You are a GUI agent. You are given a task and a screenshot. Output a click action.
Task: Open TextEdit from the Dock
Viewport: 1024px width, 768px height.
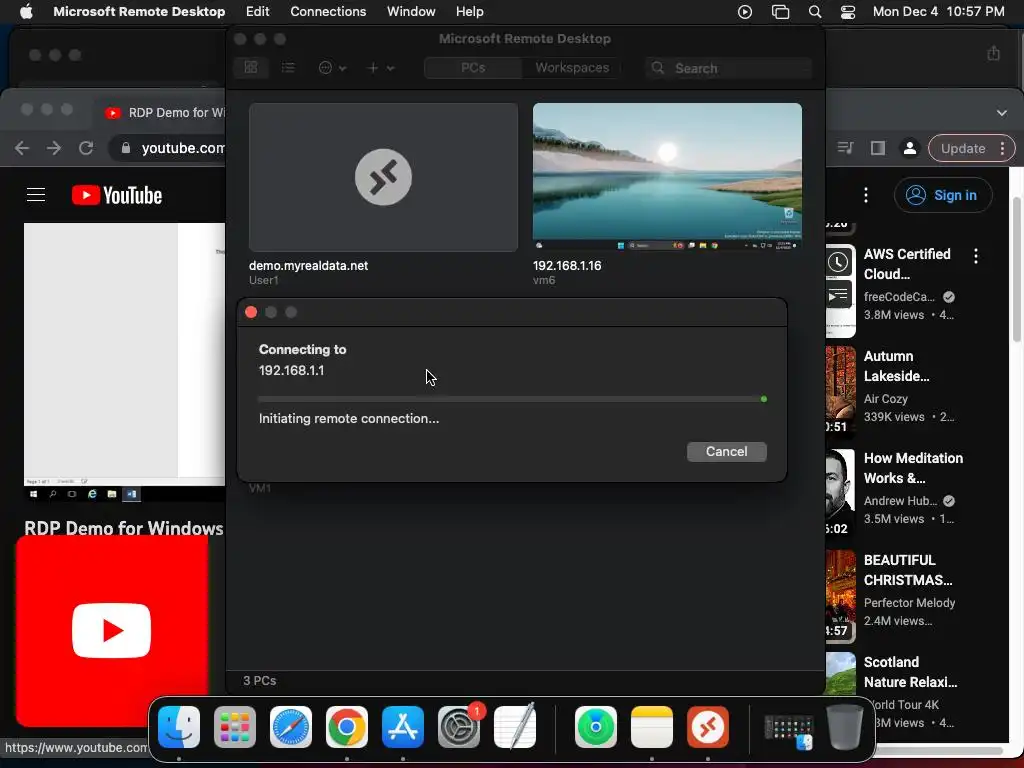[x=515, y=726]
